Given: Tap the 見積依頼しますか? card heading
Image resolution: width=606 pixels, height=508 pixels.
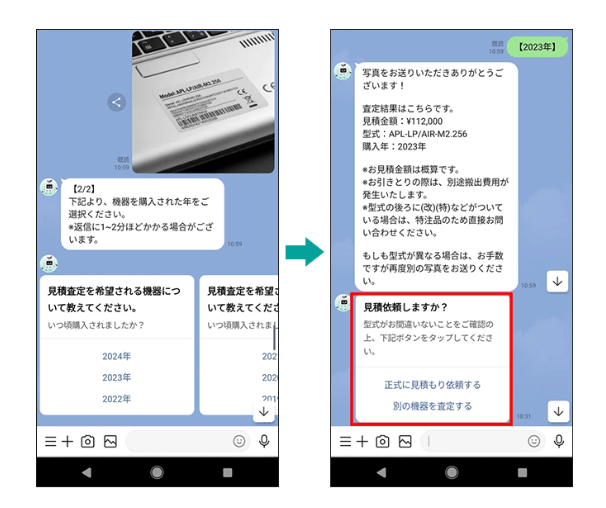Looking at the screenshot, I should (406, 307).
